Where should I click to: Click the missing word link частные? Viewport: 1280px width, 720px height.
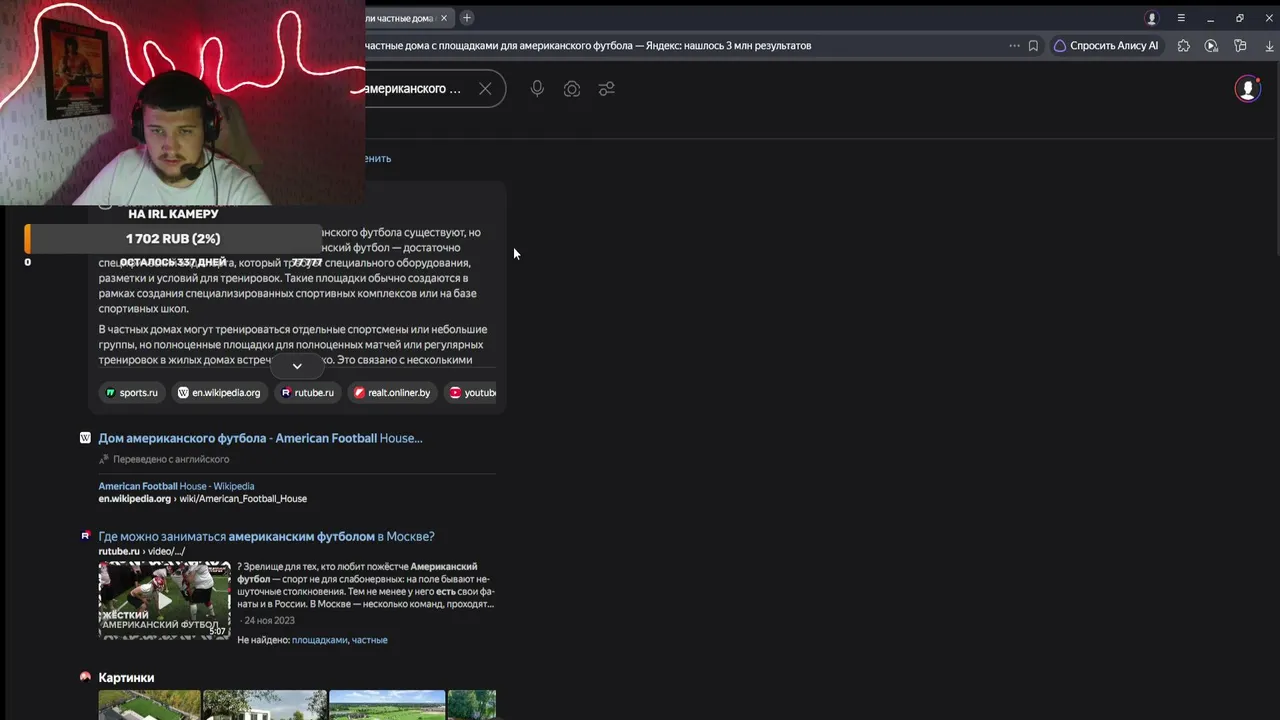(x=370, y=640)
